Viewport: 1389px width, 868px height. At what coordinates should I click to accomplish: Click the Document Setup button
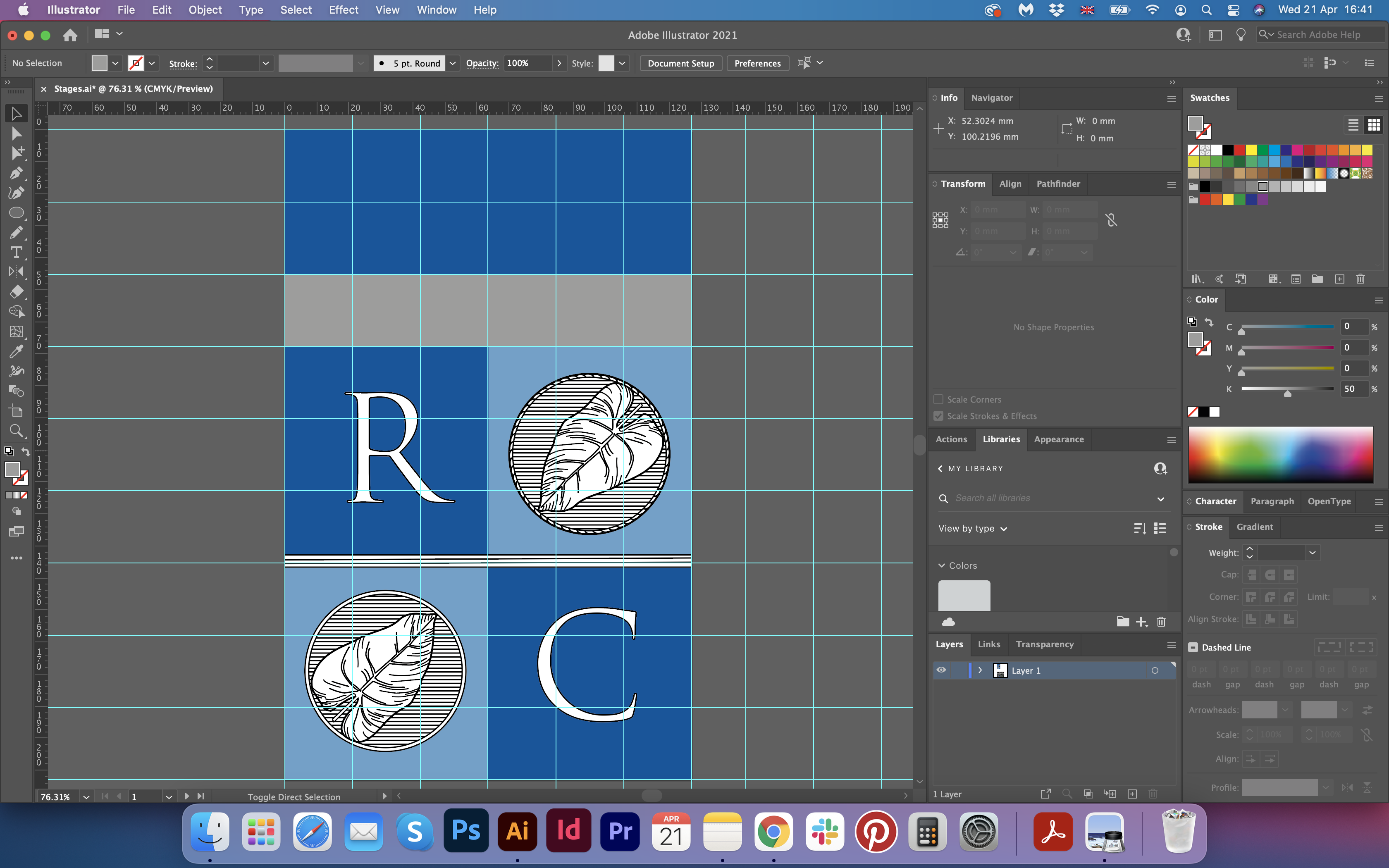(x=681, y=63)
